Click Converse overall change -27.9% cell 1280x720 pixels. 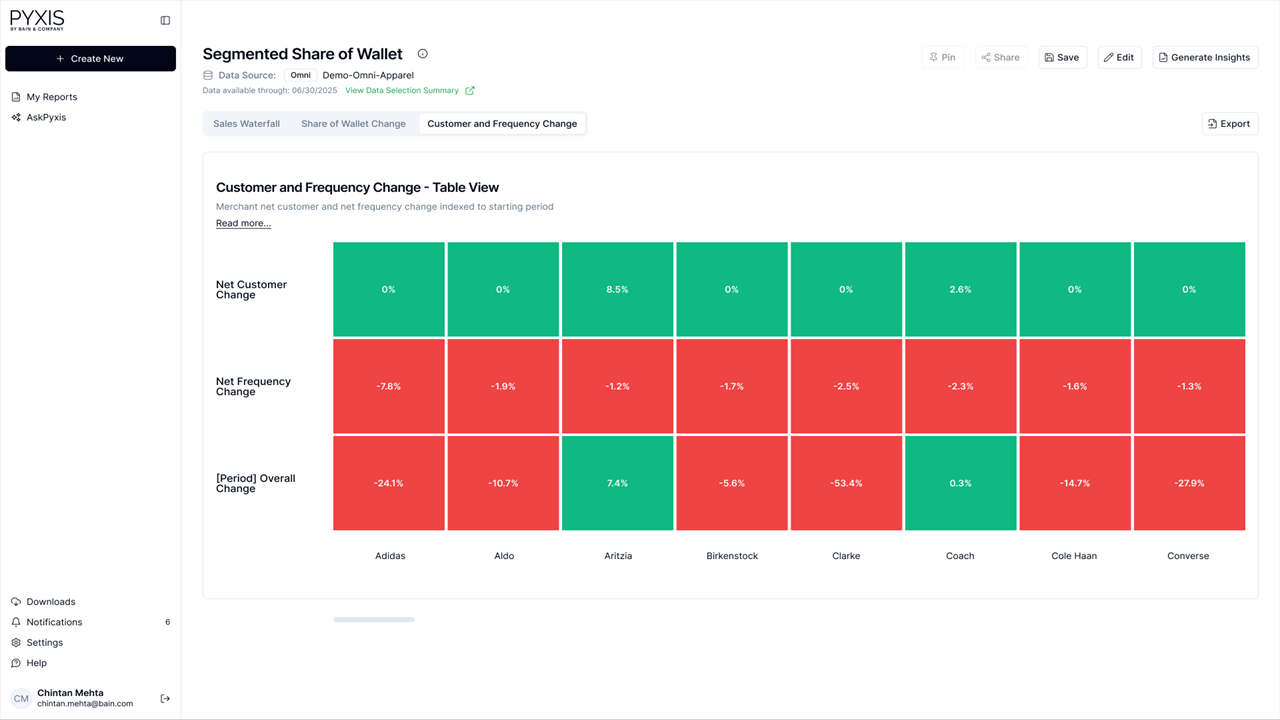point(1189,483)
